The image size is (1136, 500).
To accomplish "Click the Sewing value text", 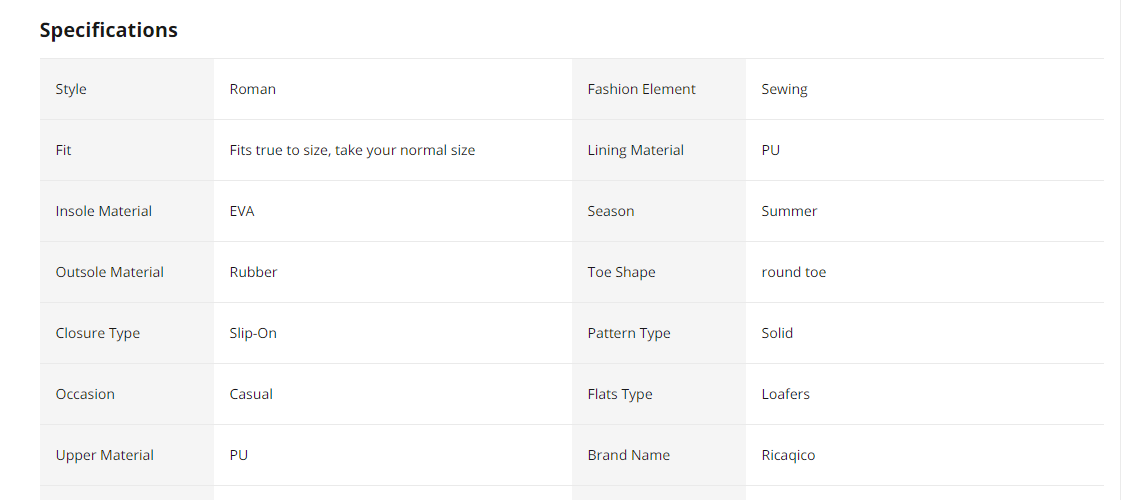I will tap(785, 89).
